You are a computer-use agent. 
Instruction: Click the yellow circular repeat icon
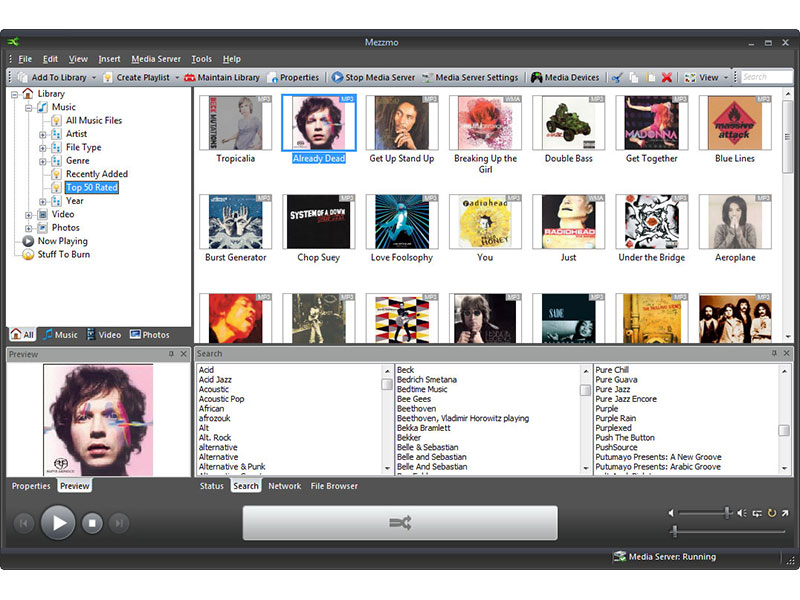772,513
